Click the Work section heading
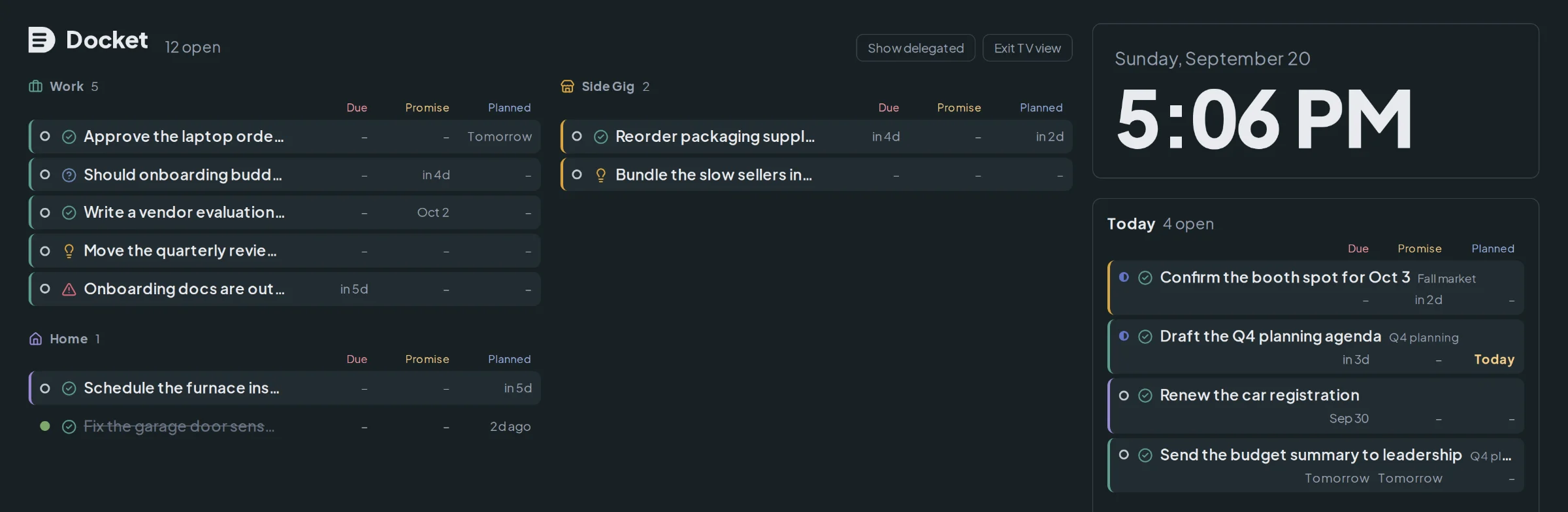Viewport: 1568px width, 512px height. (x=67, y=86)
